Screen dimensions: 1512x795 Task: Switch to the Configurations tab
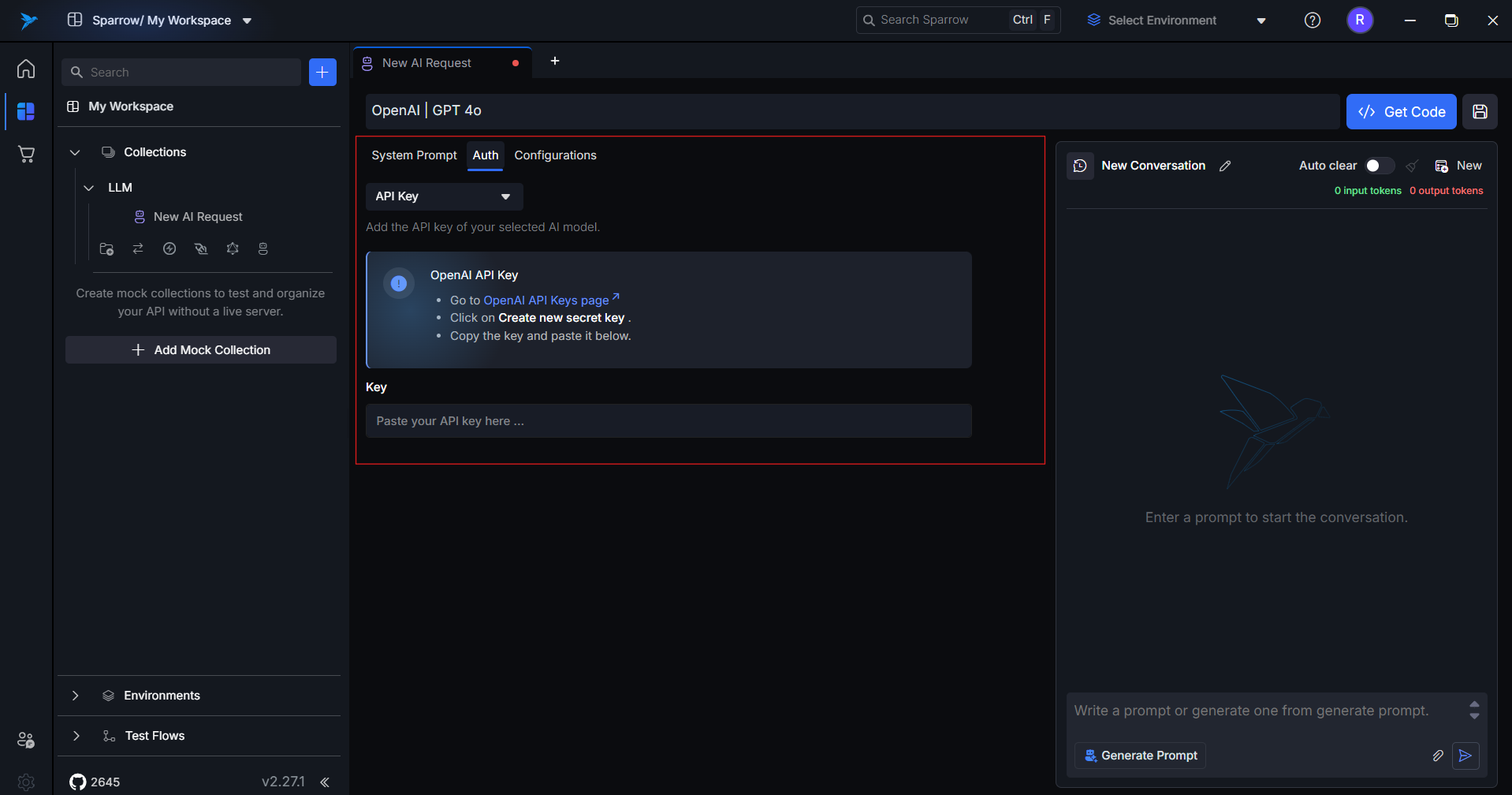[x=555, y=155]
